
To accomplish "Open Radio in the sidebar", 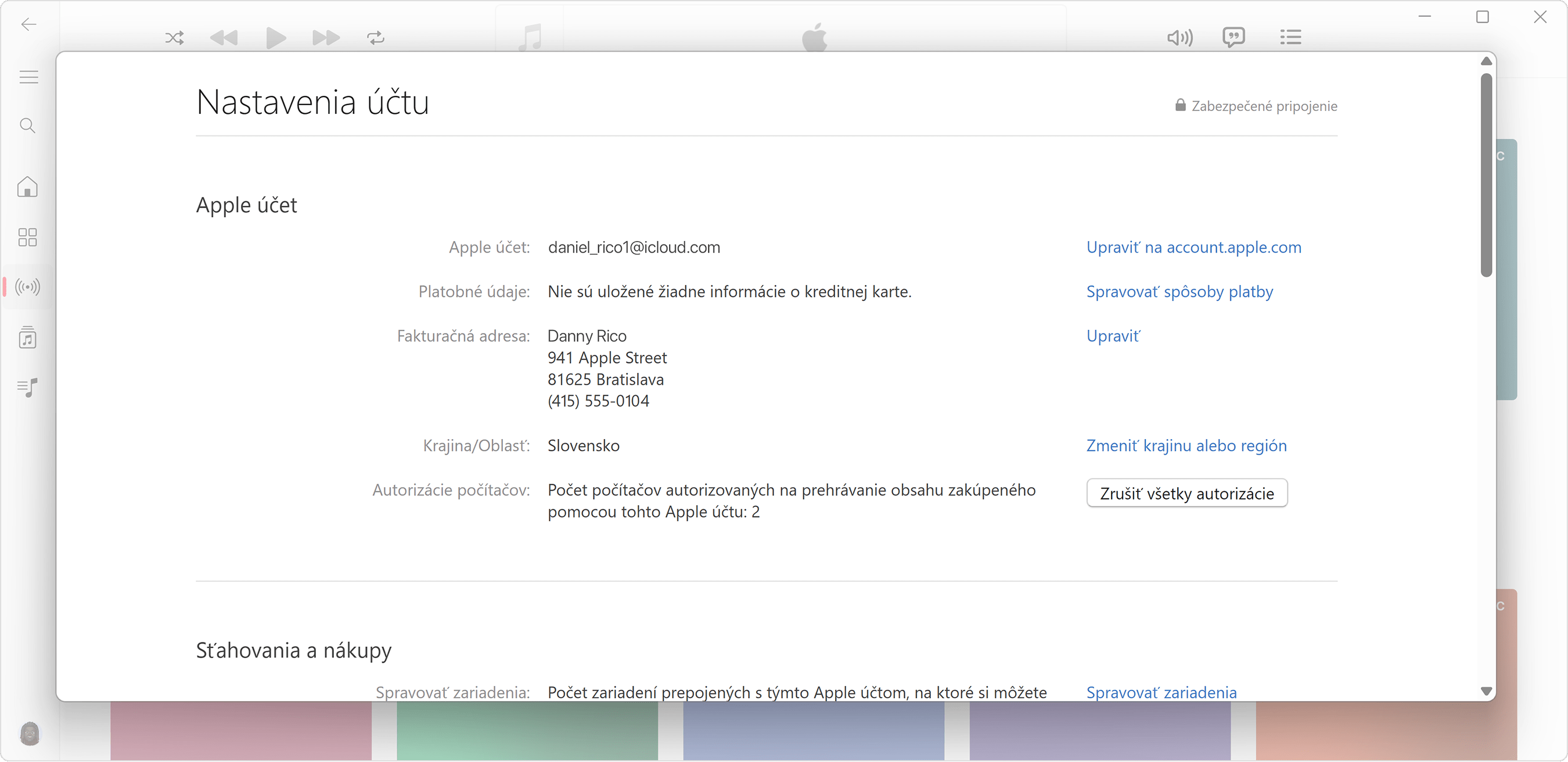I will [x=27, y=287].
